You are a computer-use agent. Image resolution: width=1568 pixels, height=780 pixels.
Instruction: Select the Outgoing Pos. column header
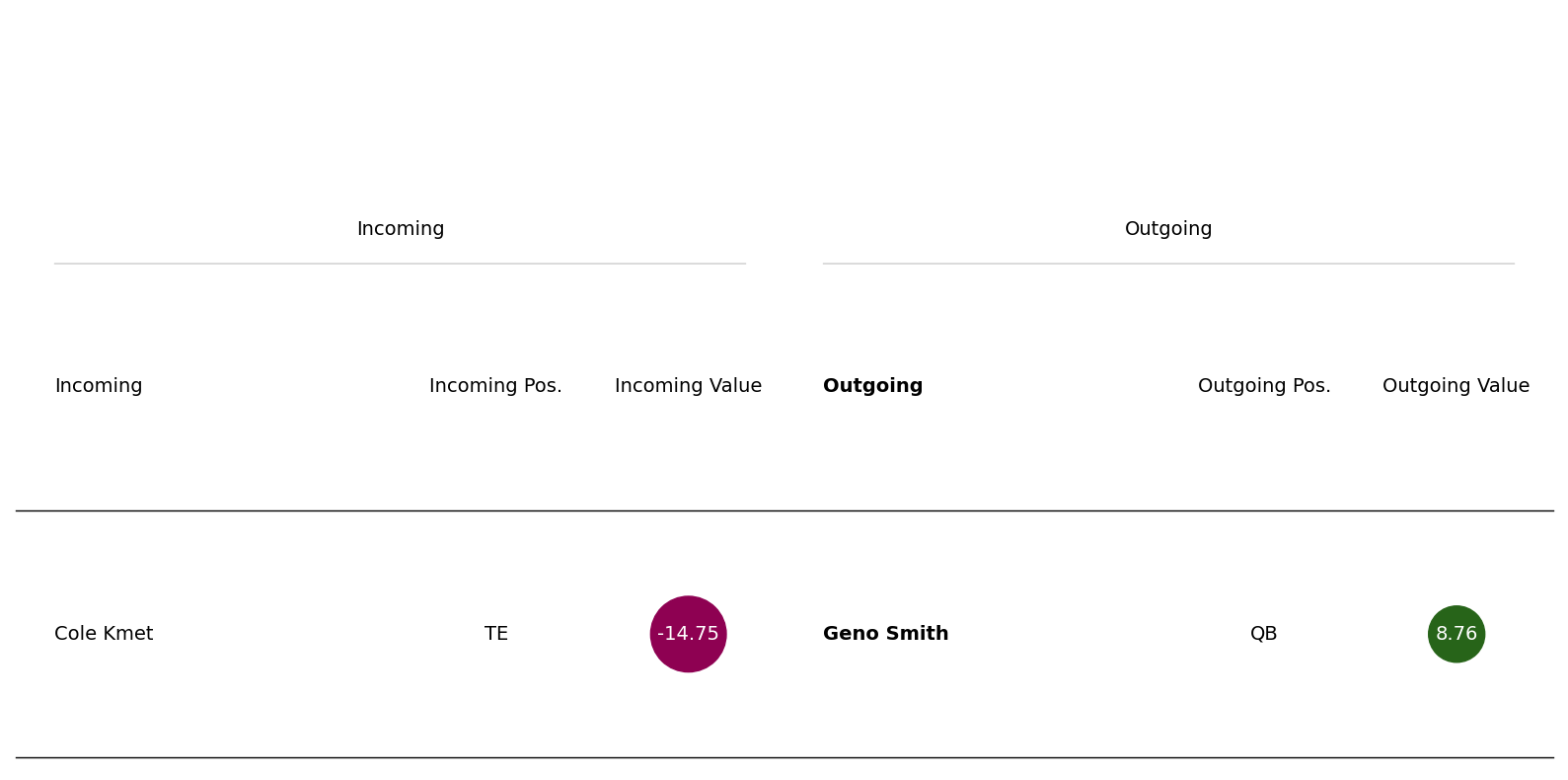click(1264, 386)
